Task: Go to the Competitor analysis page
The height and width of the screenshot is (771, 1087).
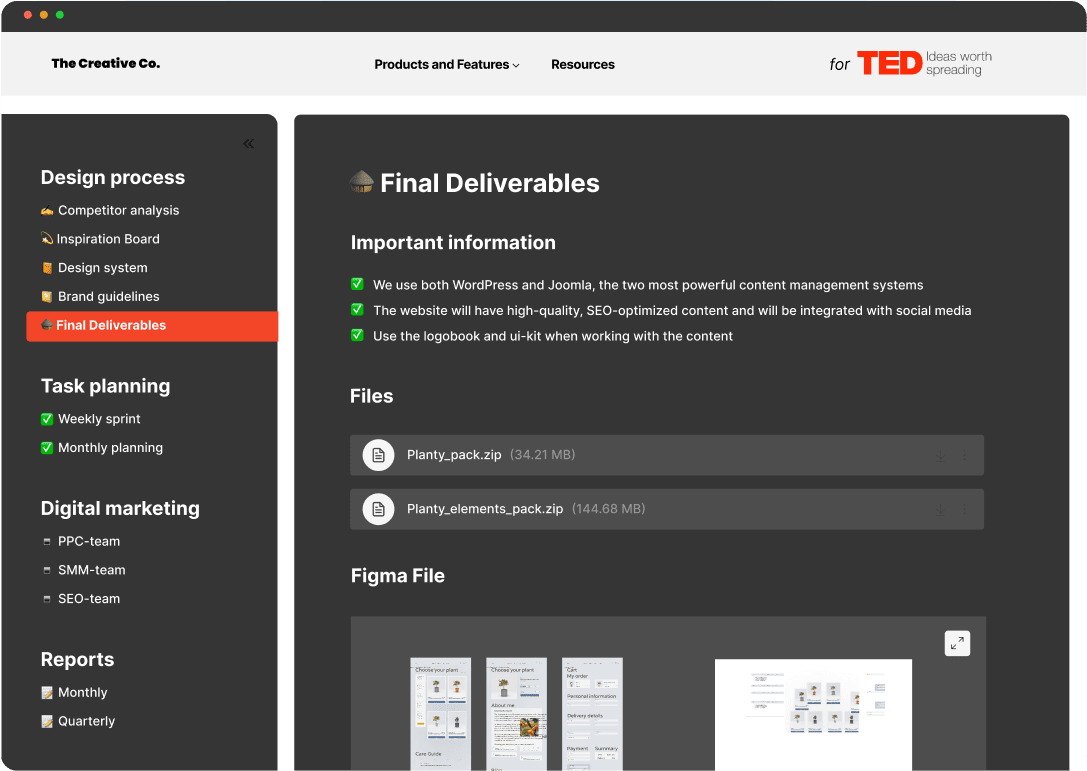Action: tap(118, 211)
